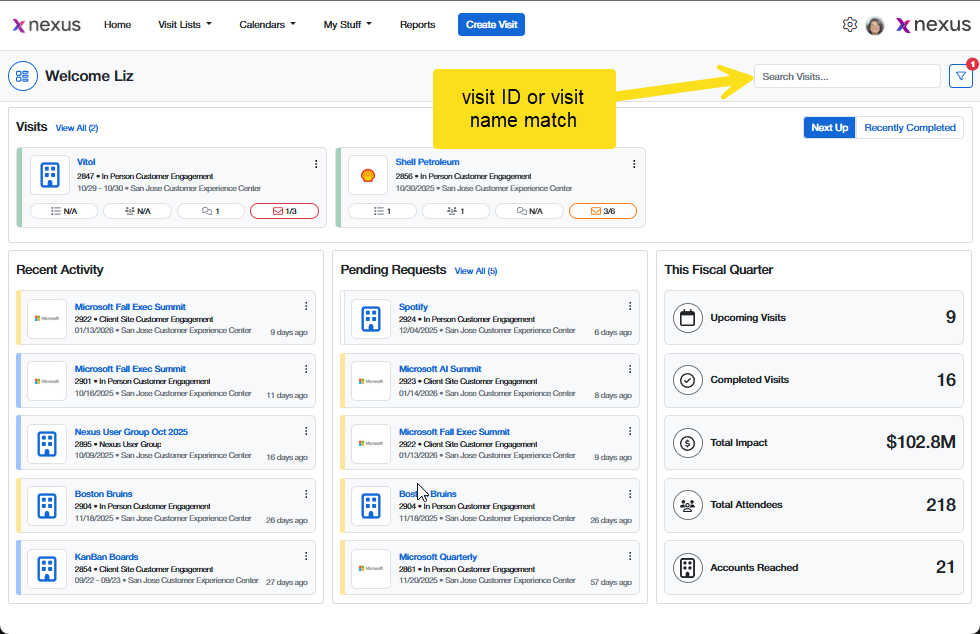Click into the Search Visits field
Screen dimensions: 980x634
846,76
